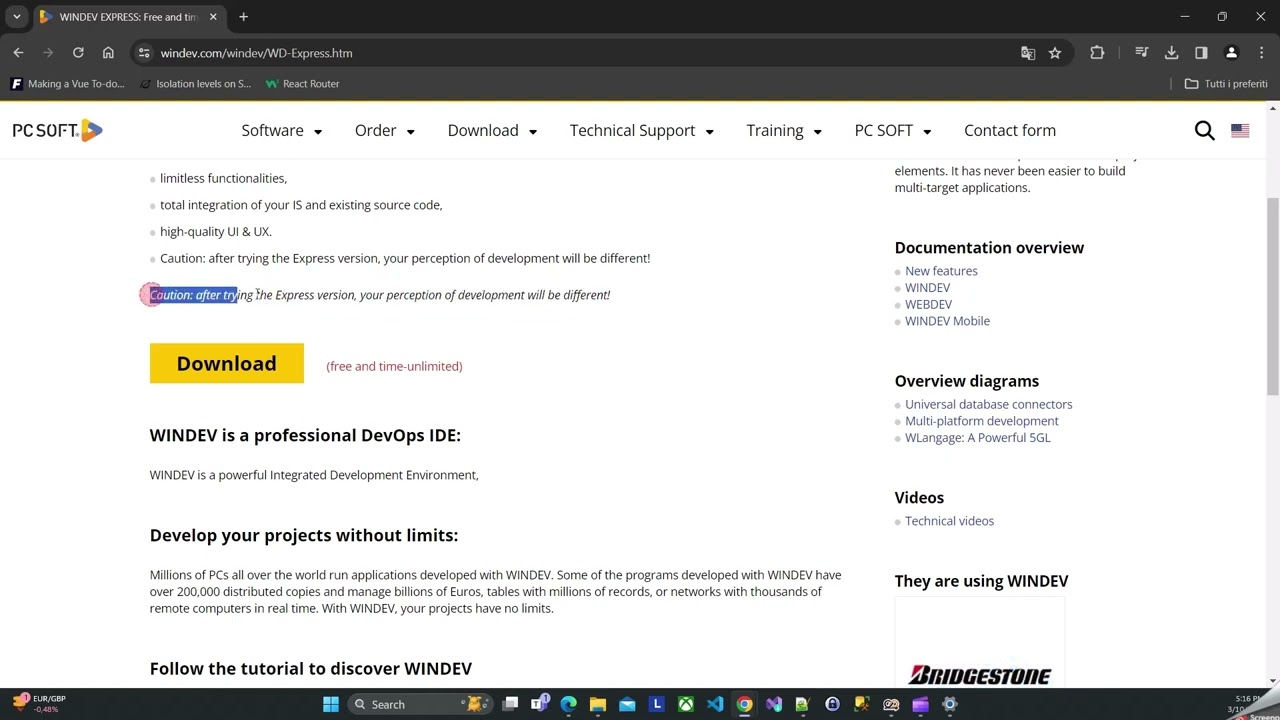Open the React Router bookmark

(x=302, y=84)
